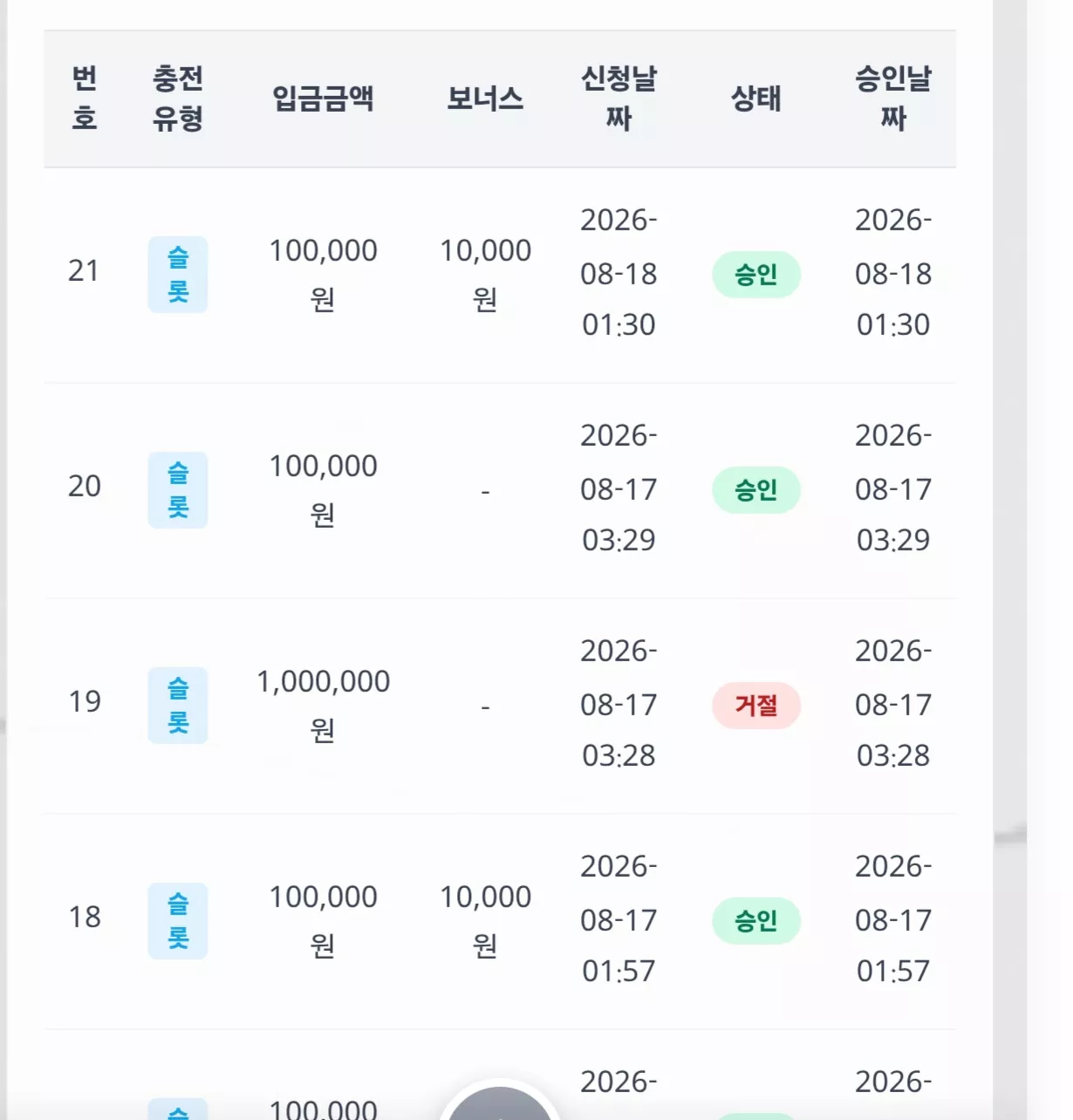The width and height of the screenshot is (1073, 1120).
Task: Click the 신청날짜 column header
Action: [x=619, y=98]
